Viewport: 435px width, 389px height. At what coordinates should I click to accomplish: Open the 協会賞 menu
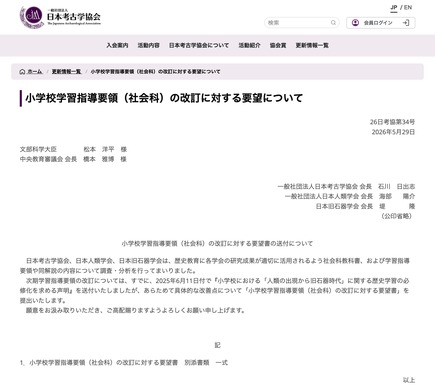278,45
